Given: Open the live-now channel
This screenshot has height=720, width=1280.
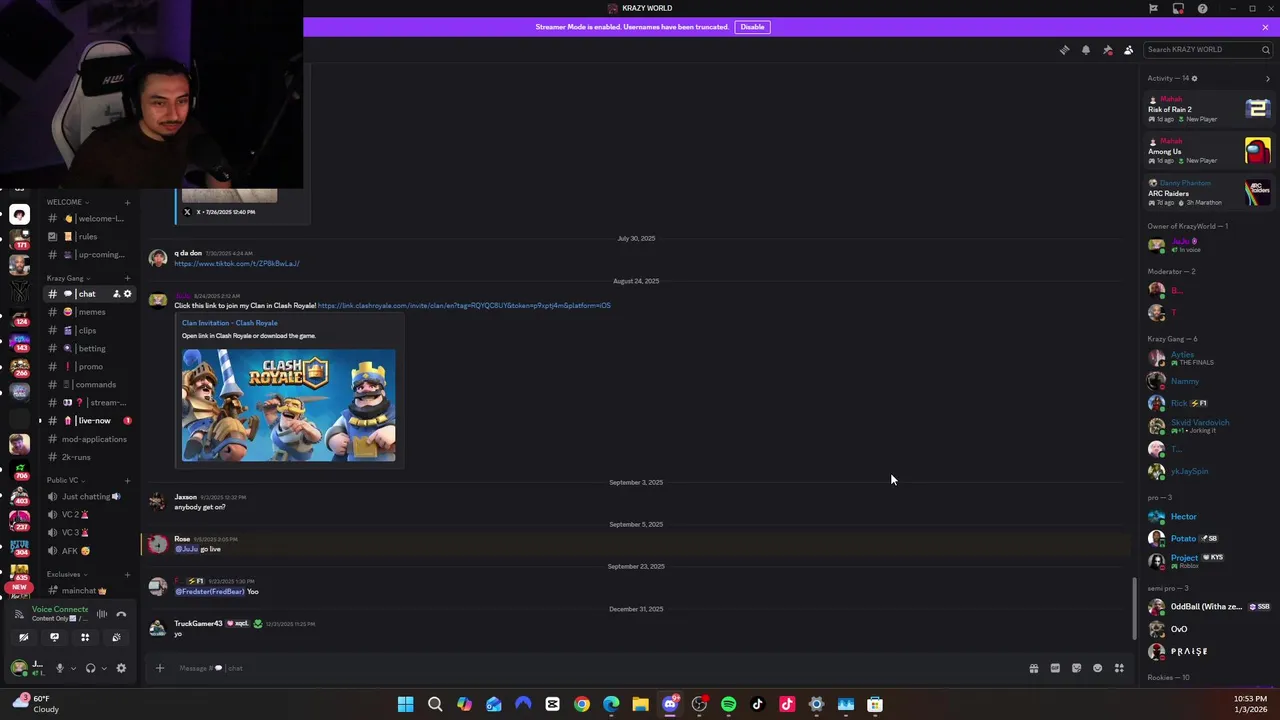Looking at the screenshot, I should pos(89,421).
